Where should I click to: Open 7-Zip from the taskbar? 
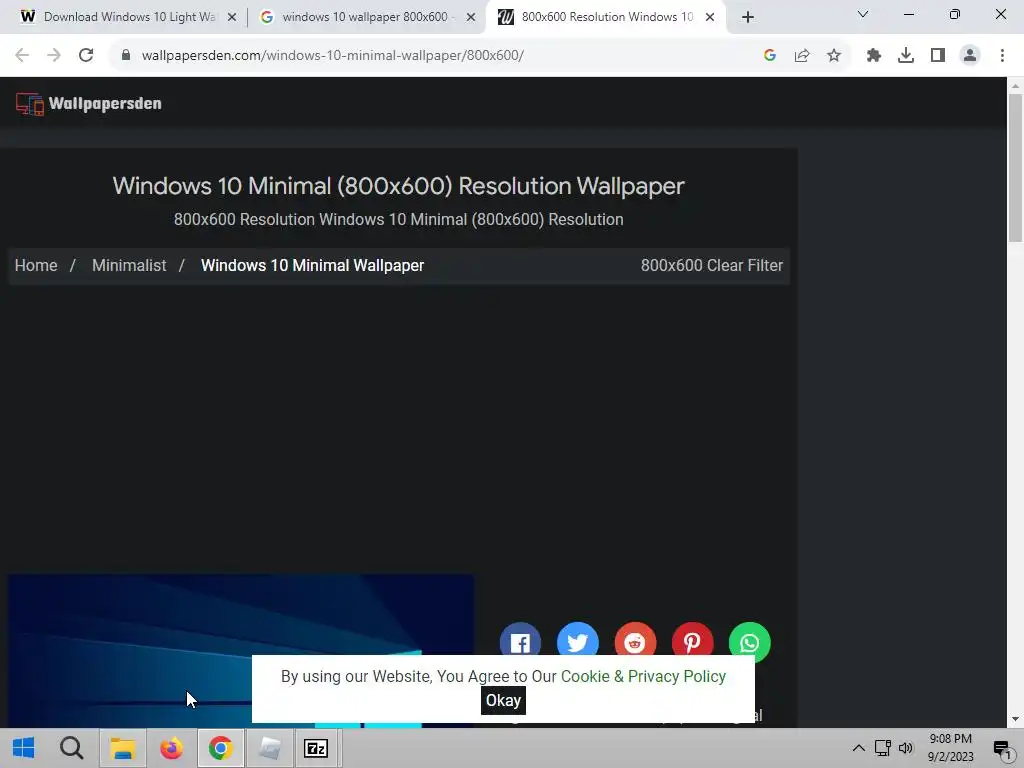tap(316, 748)
